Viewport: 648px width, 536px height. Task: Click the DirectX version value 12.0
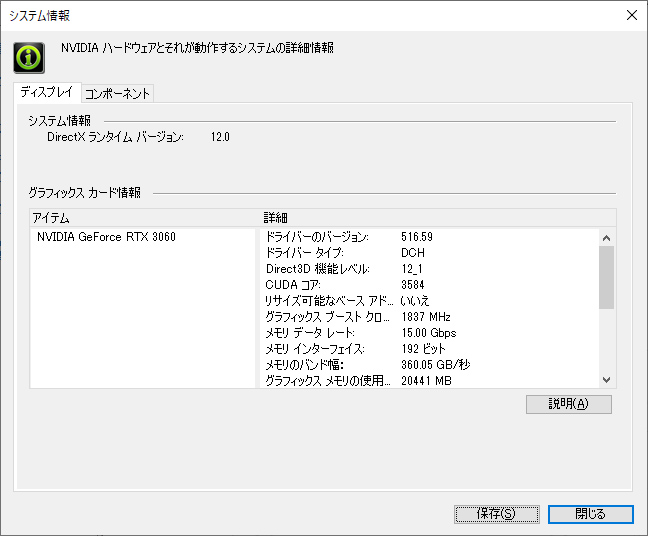click(x=220, y=137)
